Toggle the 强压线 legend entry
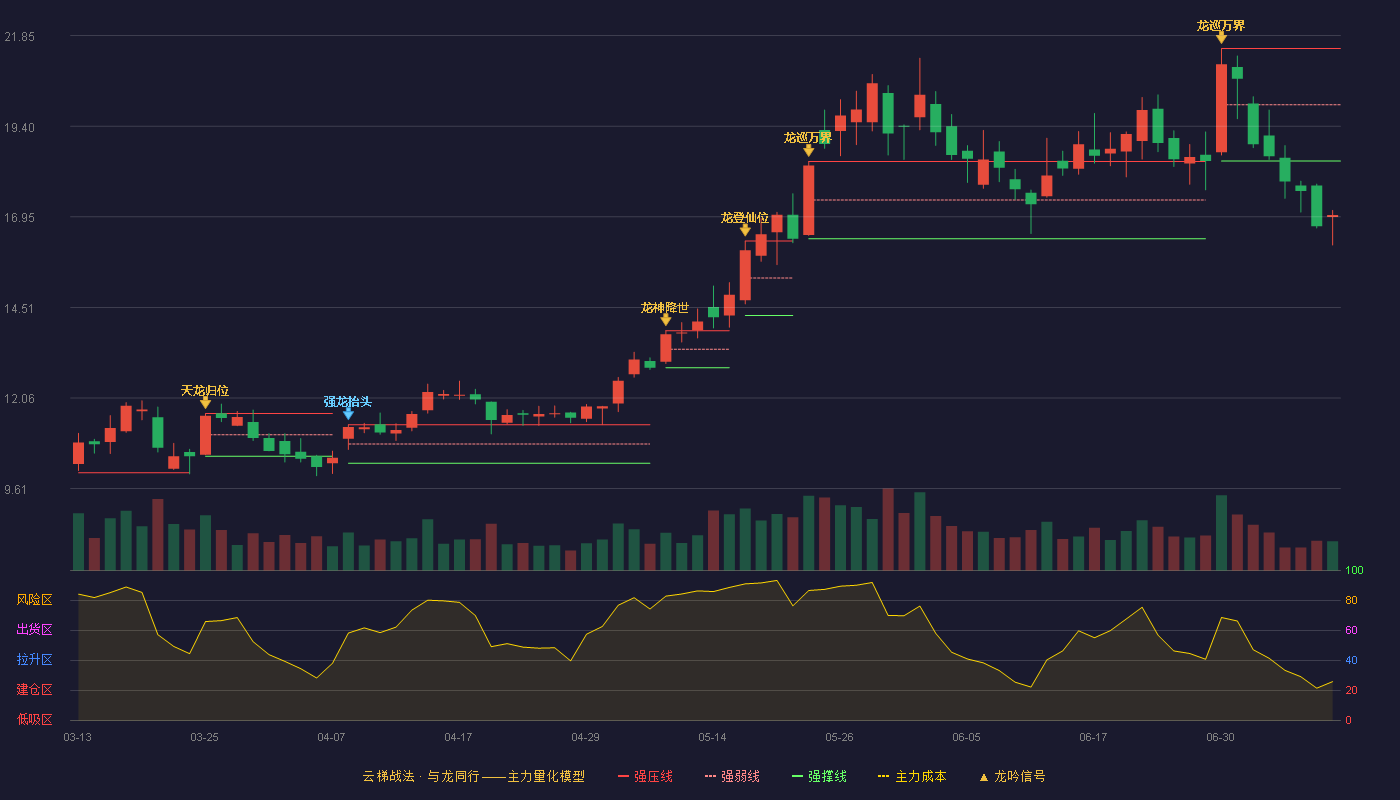This screenshot has width=1400, height=800. [x=645, y=776]
